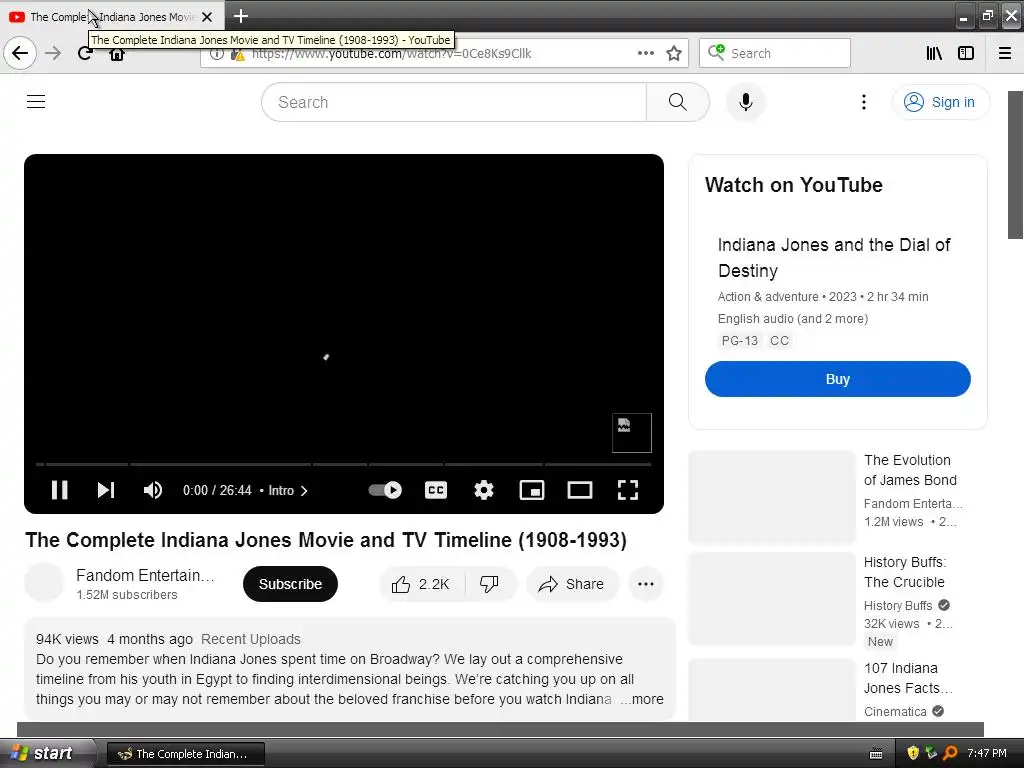The height and width of the screenshot is (768, 1024).
Task: Click the video progress bar
Action: click(344, 464)
